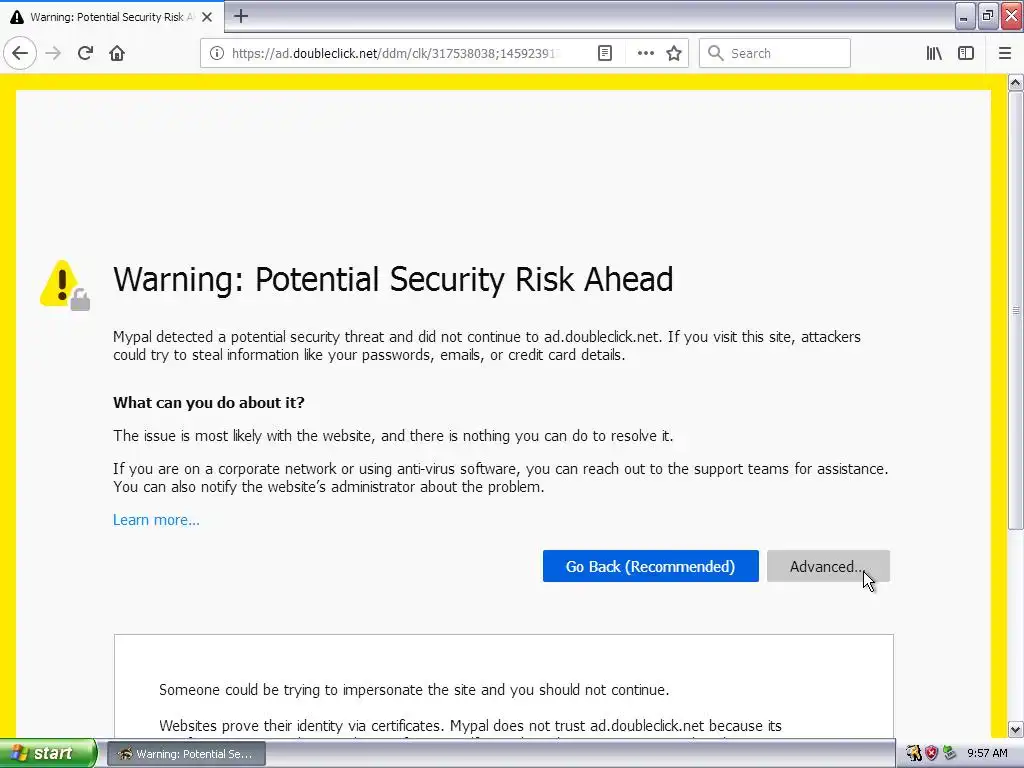Click the vertical scrollbar thumb
This screenshot has width=1024, height=768.
[x=1015, y=310]
